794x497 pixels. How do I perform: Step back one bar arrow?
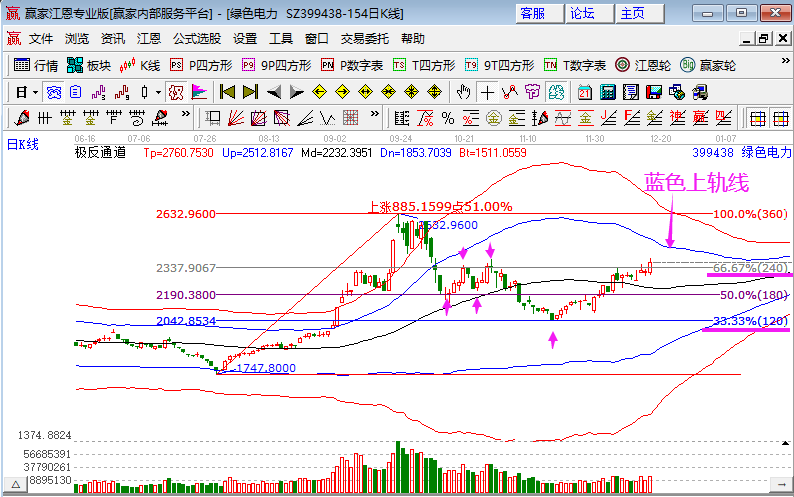tap(273, 92)
